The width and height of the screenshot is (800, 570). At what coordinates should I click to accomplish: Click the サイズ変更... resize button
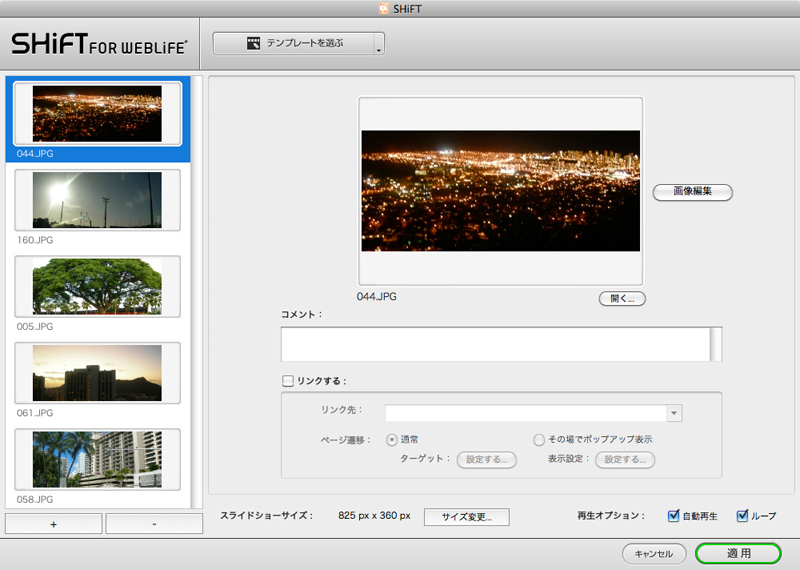tap(466, 517)
